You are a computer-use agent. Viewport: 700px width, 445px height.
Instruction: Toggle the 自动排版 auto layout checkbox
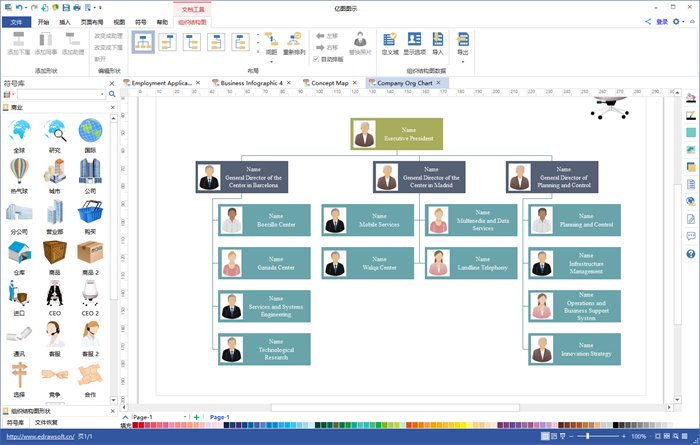316,59
